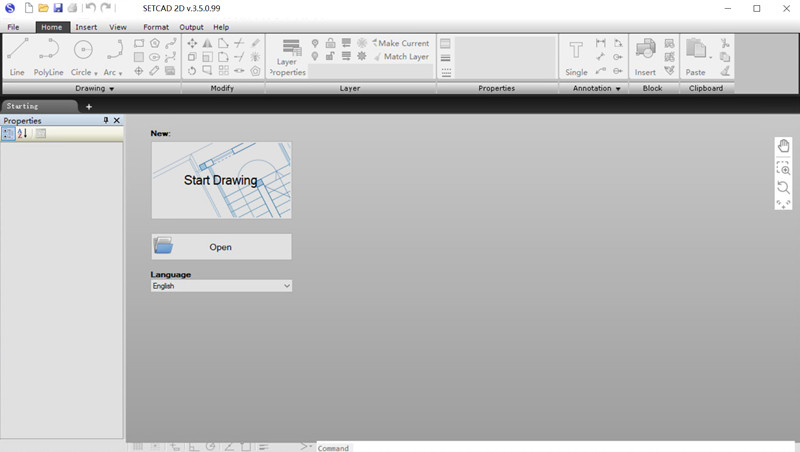Open the File menu
800x452 pixels.
tap(13, 27)
